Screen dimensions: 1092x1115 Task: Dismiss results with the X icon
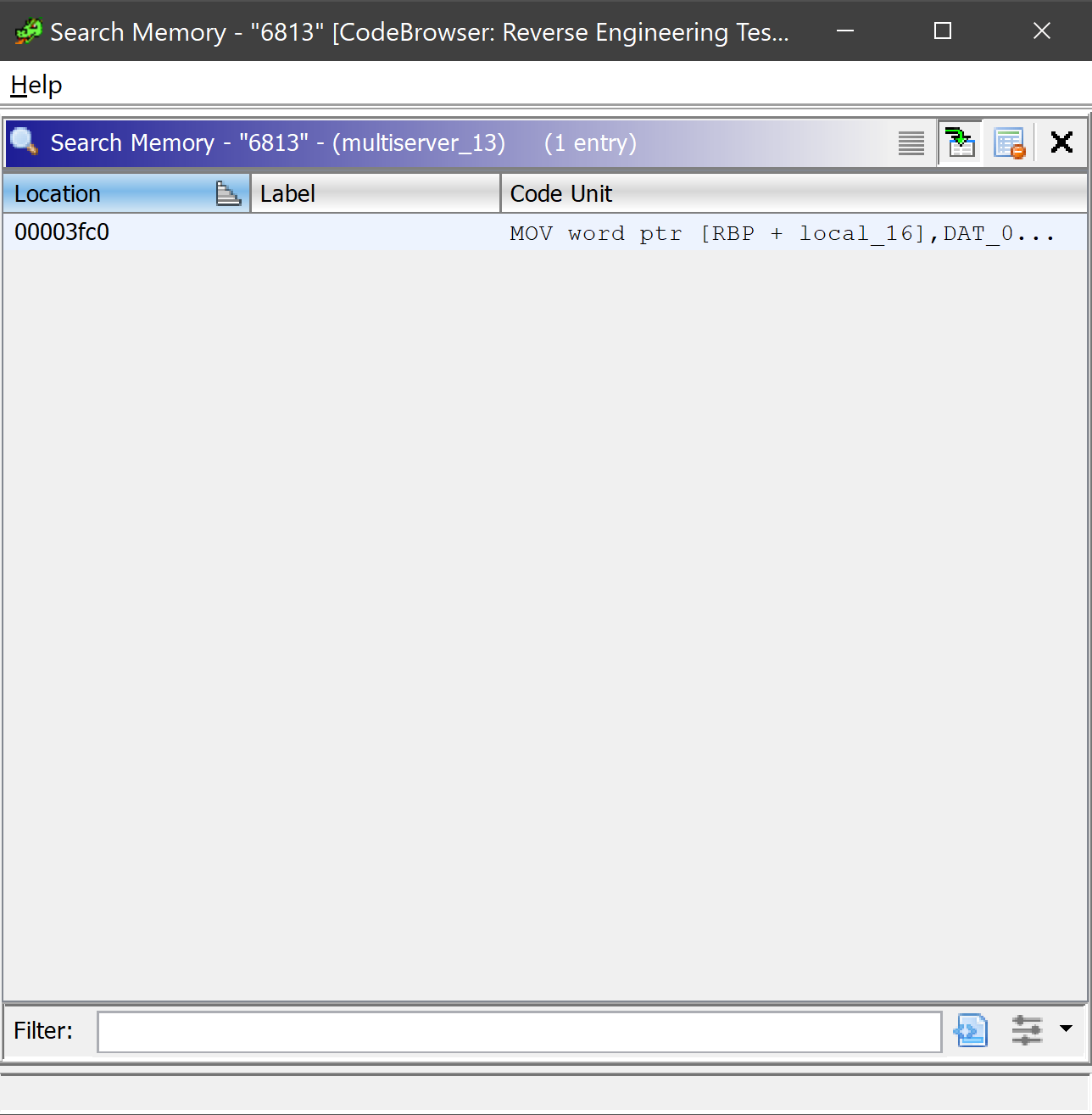pyautogui.click(x=1061, y=142)
